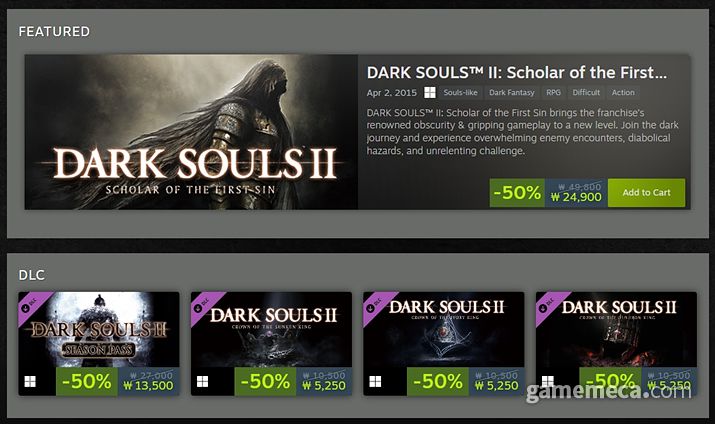Select the Action tag
Viewport: 715px width, 424px height.
623,92
